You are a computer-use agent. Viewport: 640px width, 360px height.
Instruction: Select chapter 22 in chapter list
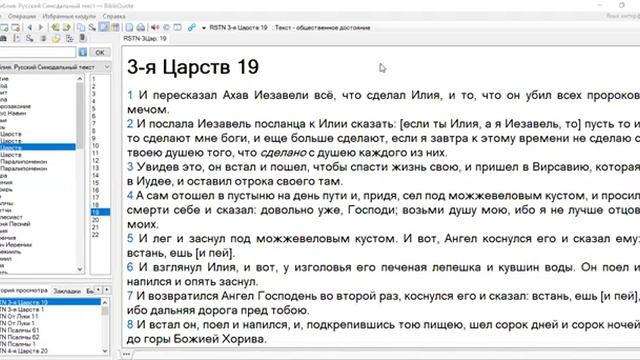[95, 235]
